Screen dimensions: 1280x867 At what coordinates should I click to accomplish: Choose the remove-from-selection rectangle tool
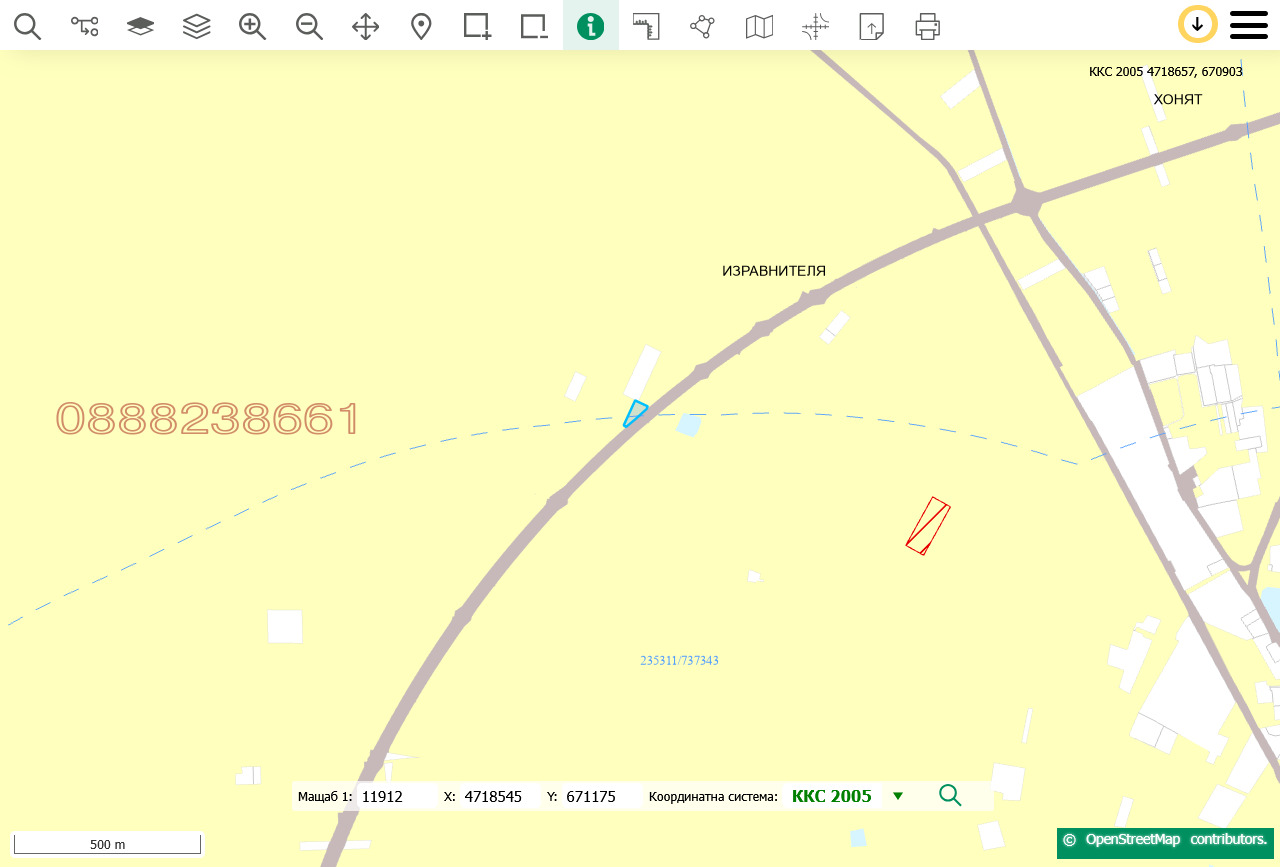point(534,26)
